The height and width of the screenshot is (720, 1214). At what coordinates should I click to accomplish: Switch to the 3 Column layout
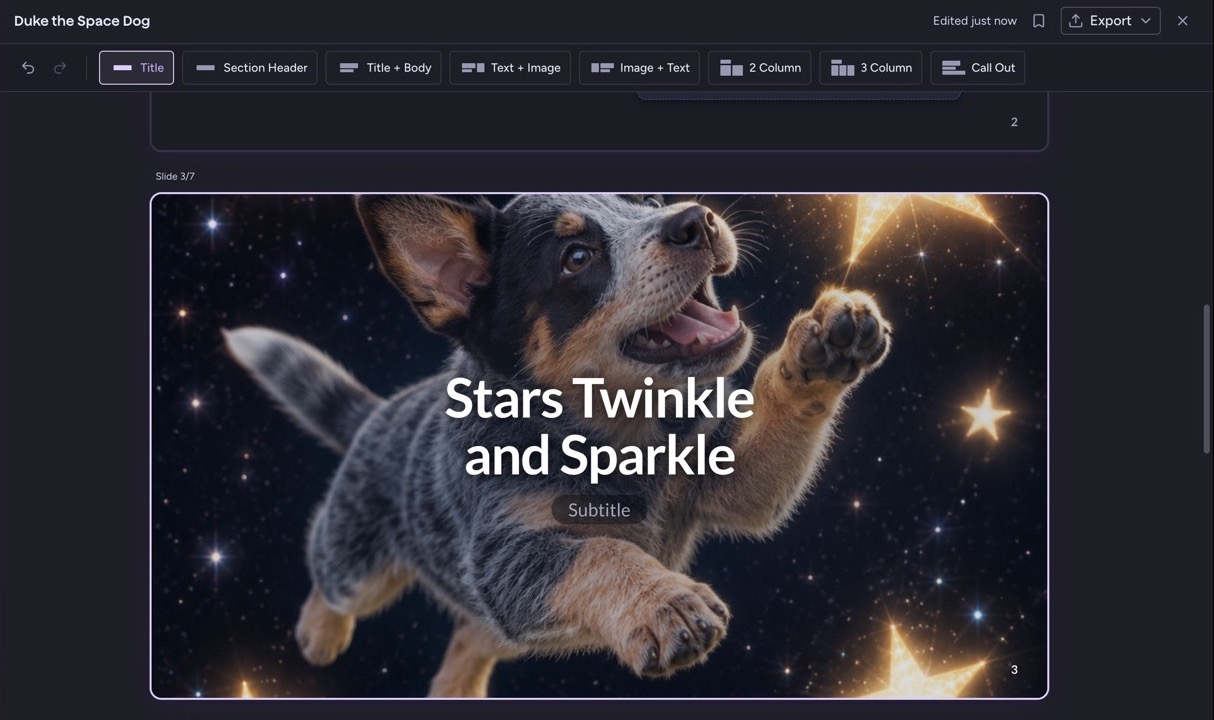(871, 68)
